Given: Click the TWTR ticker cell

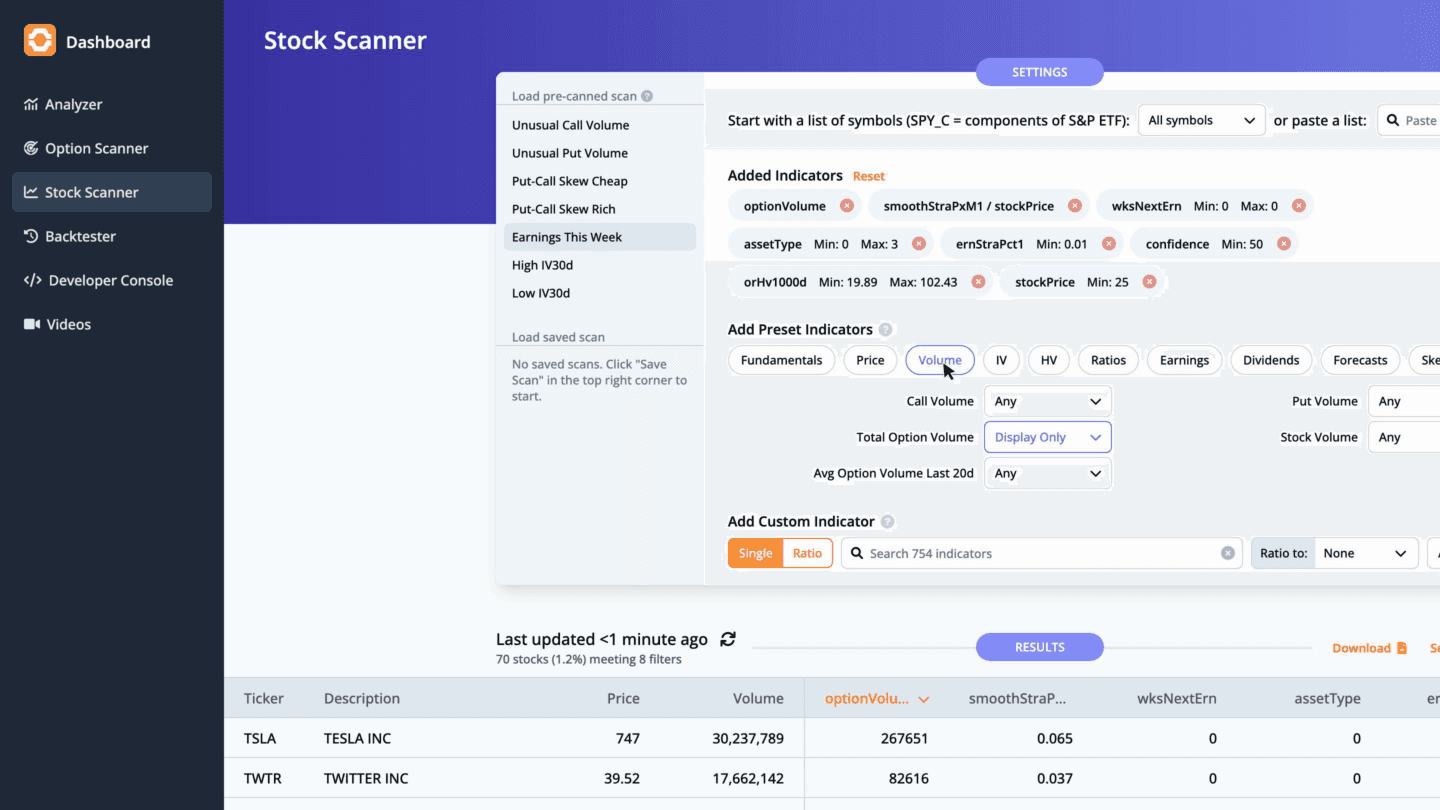Looking at the screenshot, I should click(262, 778).
